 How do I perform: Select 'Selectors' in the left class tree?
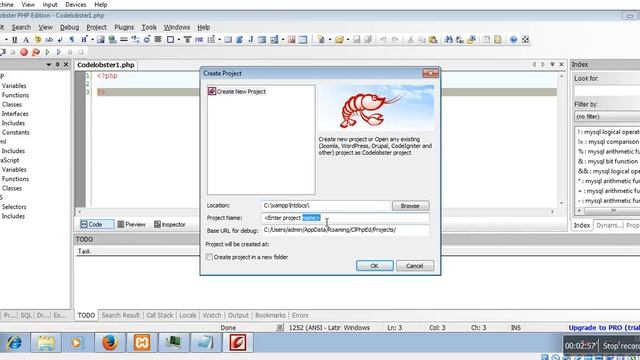click(x=14, y=207)
